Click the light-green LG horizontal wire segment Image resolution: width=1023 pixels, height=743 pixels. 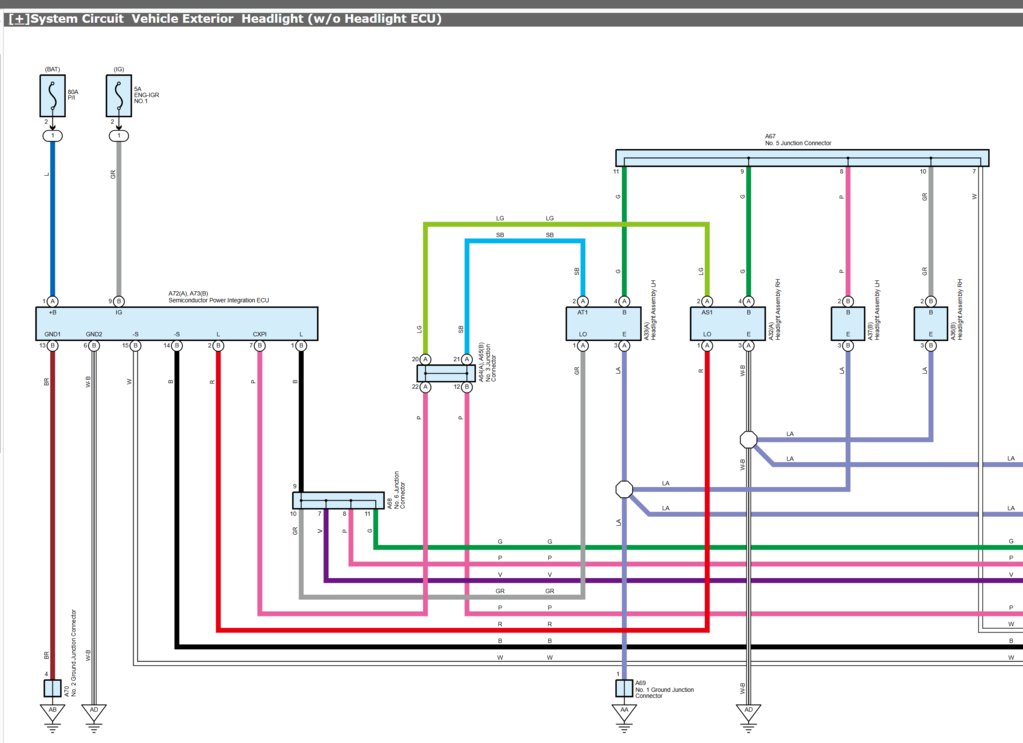pyautogui.click(x=566, y=224)
